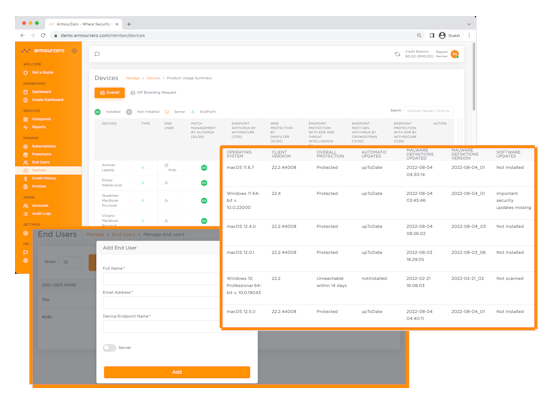553x400 pixels.
Task: Open Invoices in the sidebar
Action: (x=39, y=186)
